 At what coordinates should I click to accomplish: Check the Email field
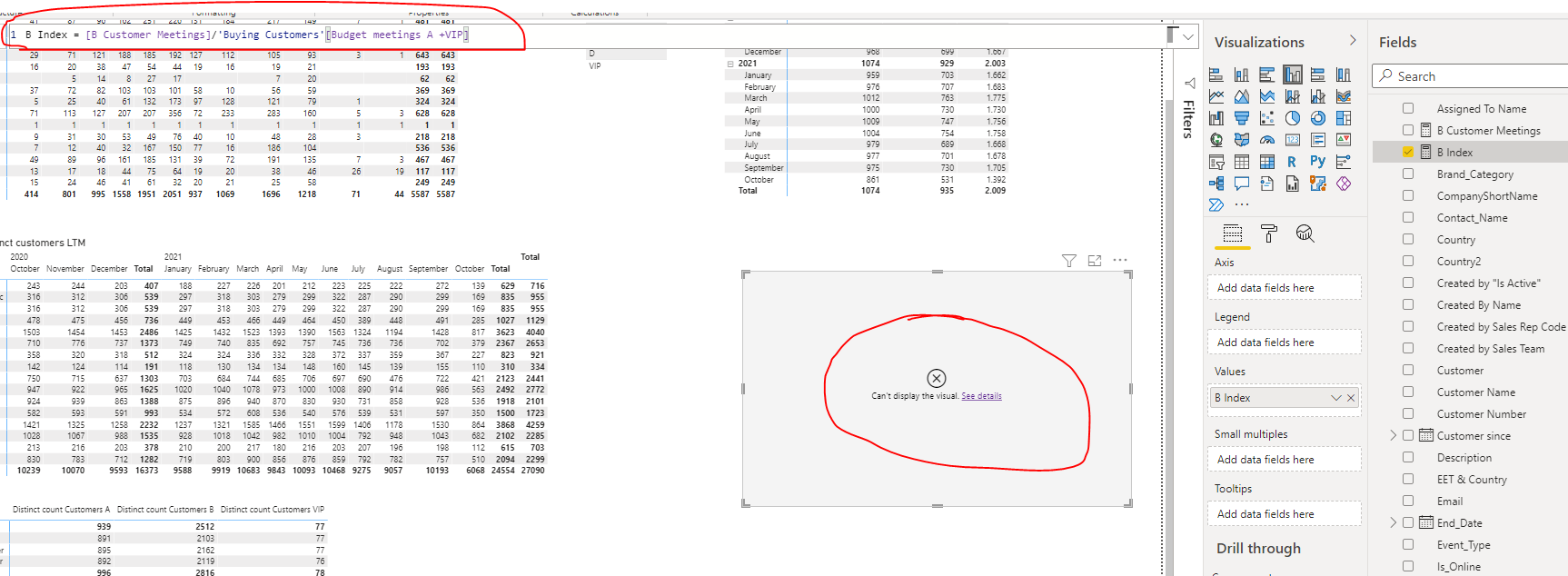pos(1408,501)
